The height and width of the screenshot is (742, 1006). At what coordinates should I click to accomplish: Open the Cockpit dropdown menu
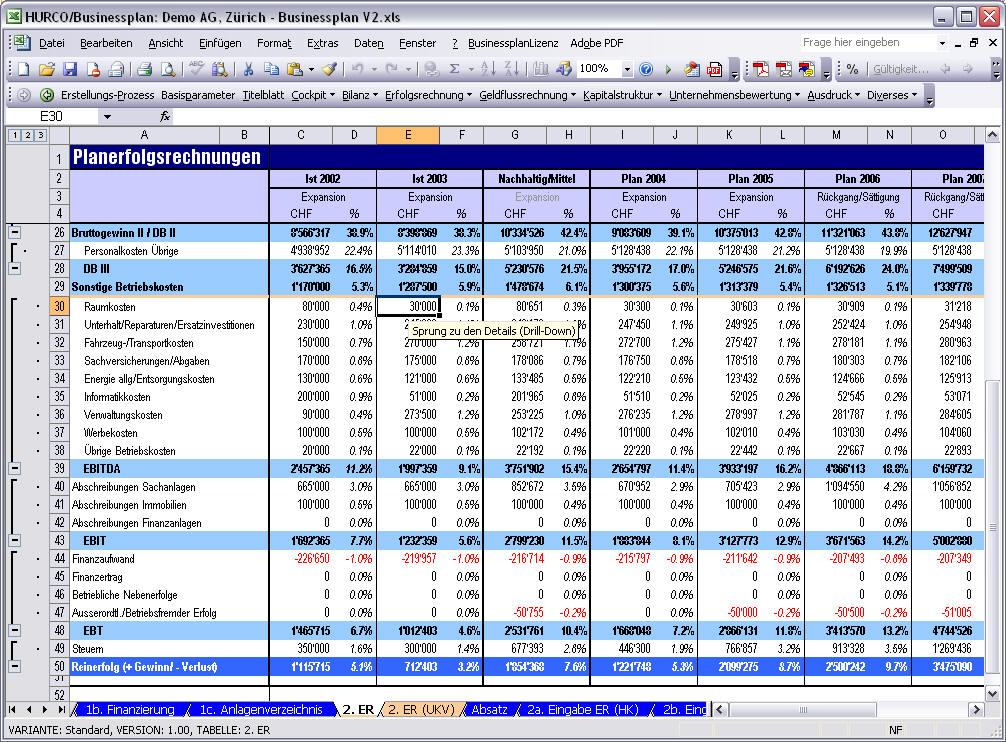(x=313, y=96)
